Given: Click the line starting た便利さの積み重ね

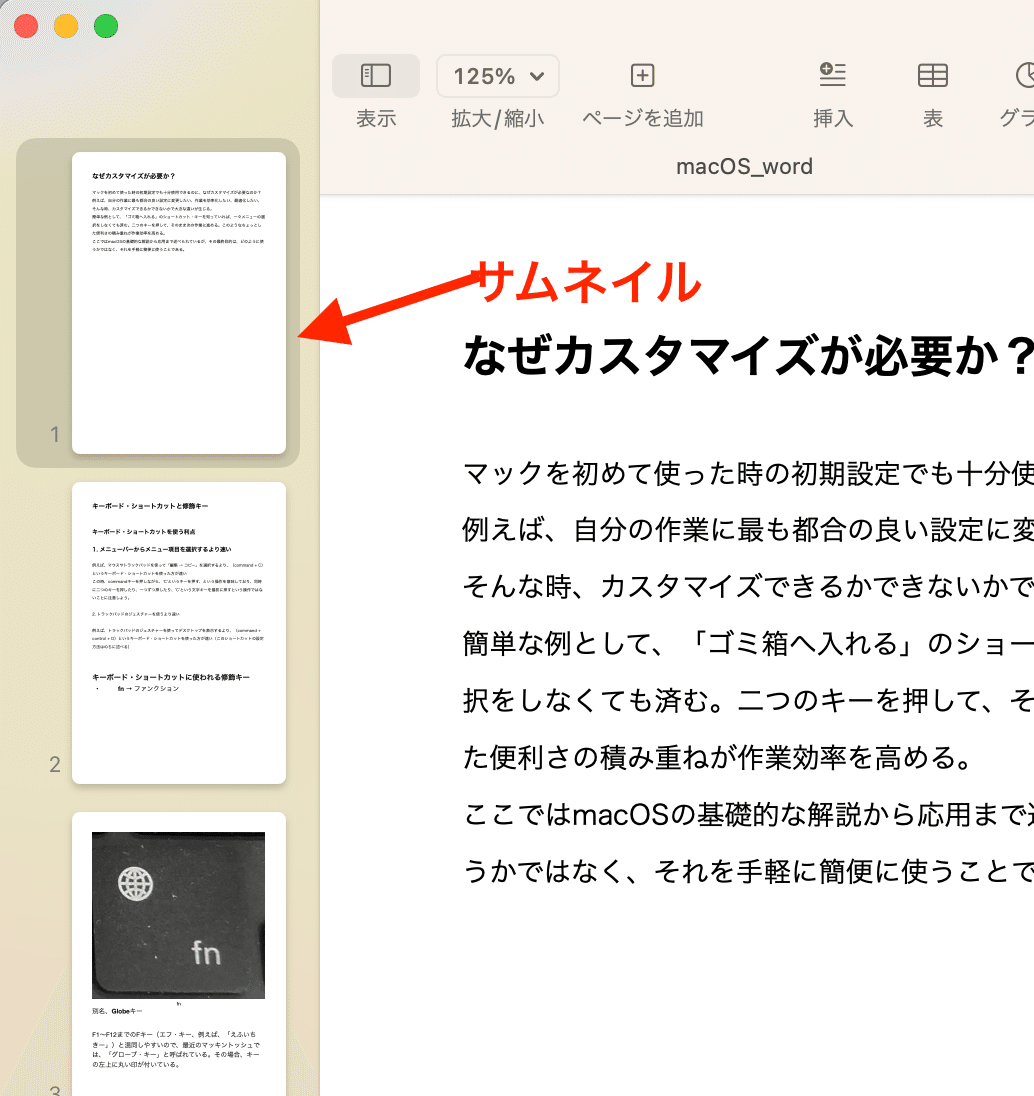Looking at the screenshot, I should [x=718, y=757].
